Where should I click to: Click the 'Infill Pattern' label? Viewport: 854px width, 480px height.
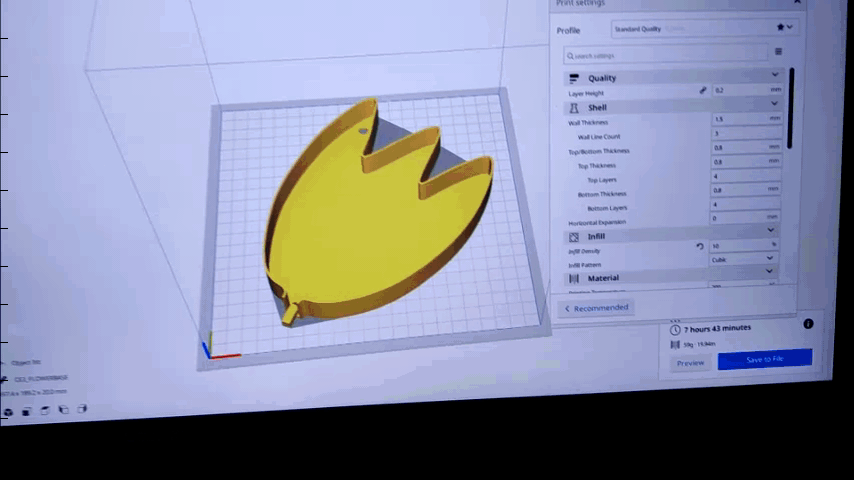pos(584,265)
